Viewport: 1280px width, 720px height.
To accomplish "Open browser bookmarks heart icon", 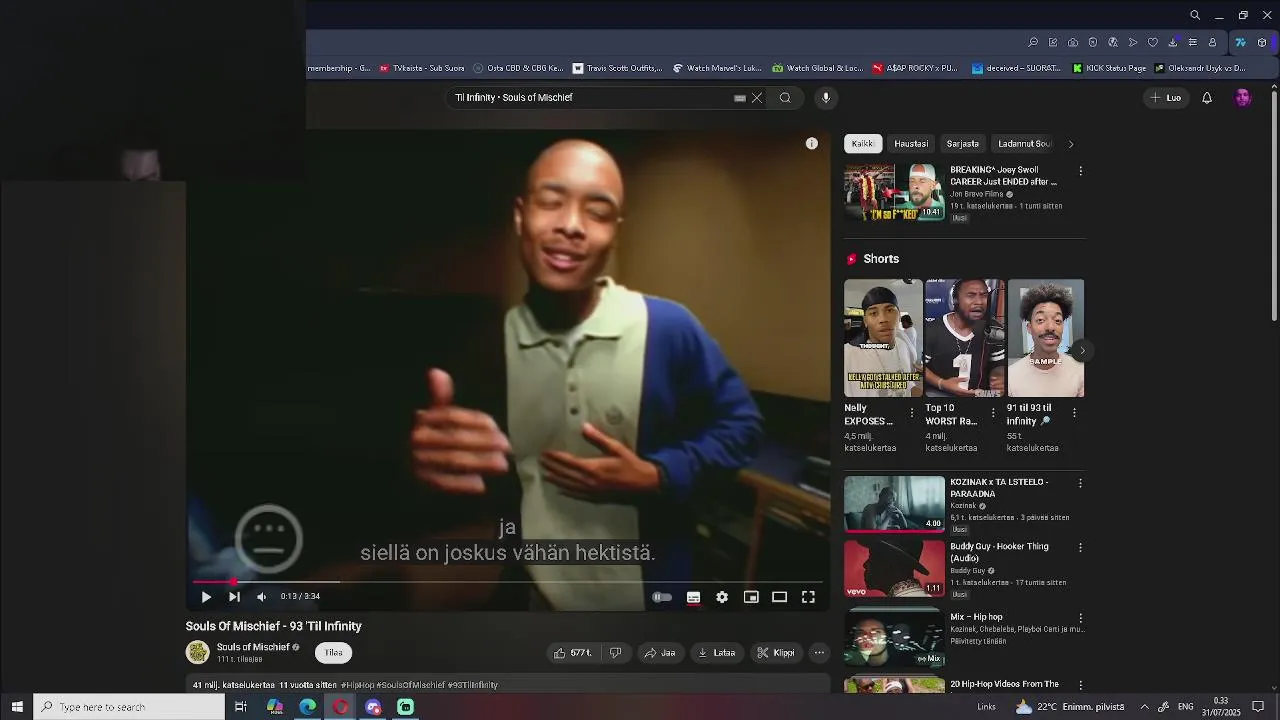I will pos(1152,42).
